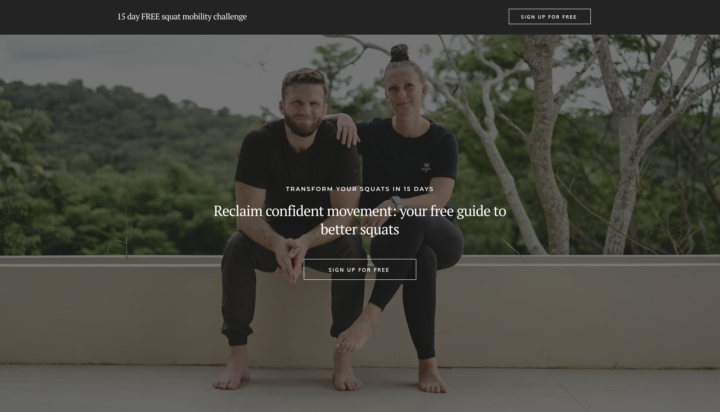720x412 pixels.
Task: Select the 'Transform your squats in 15 days' tagline
Action: [360, 189]
